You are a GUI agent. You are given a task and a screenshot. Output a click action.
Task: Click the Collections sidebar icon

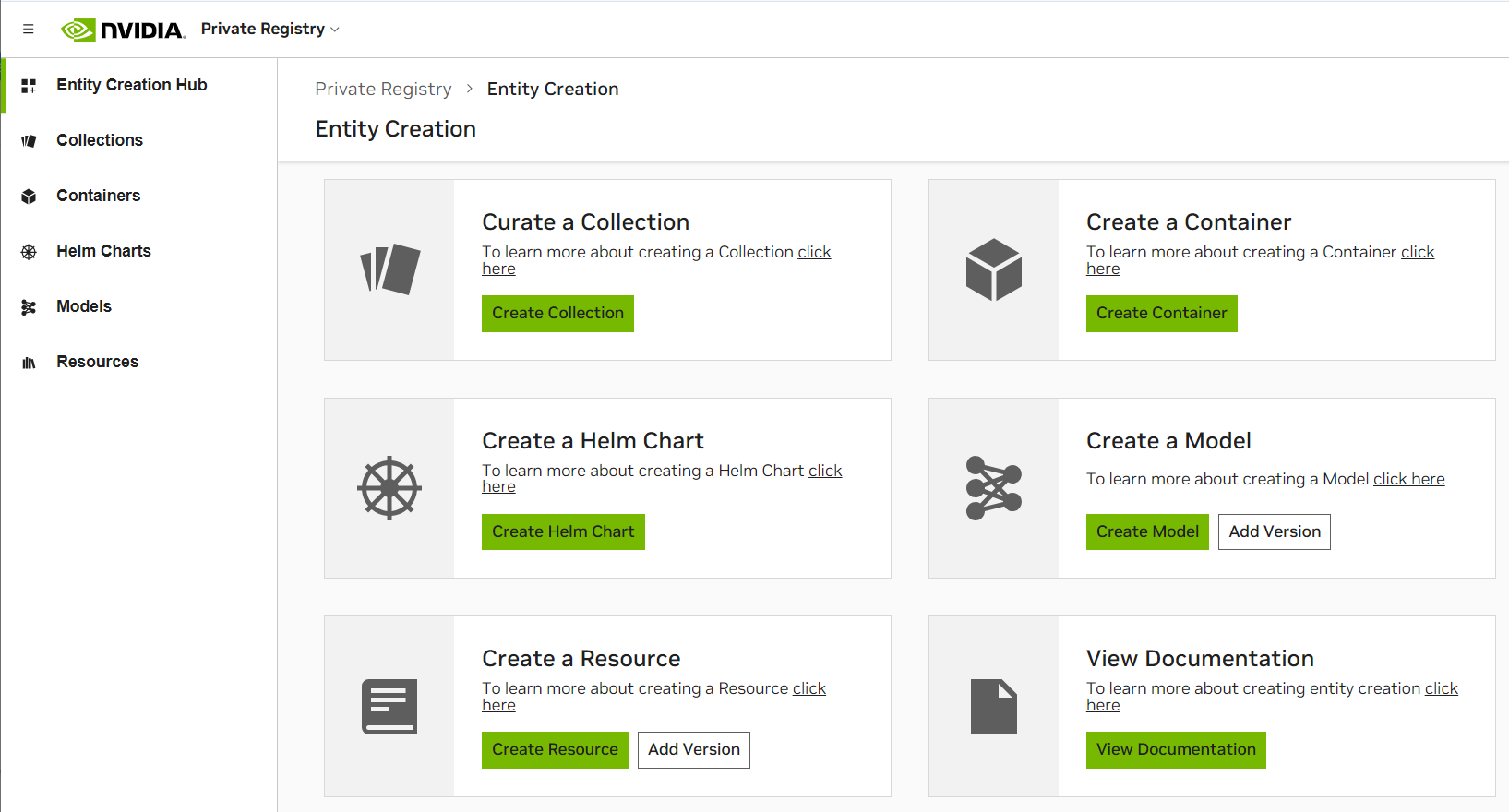(x=29, y=141)
